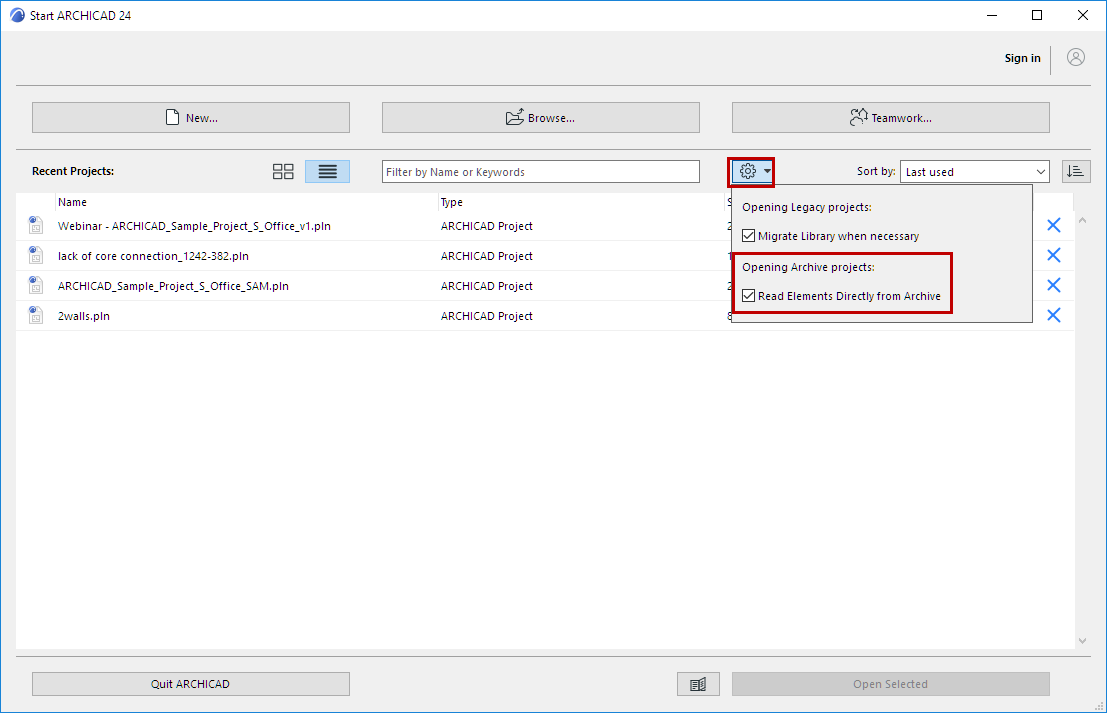
Task: Browse for a project file
Action: 541,117
